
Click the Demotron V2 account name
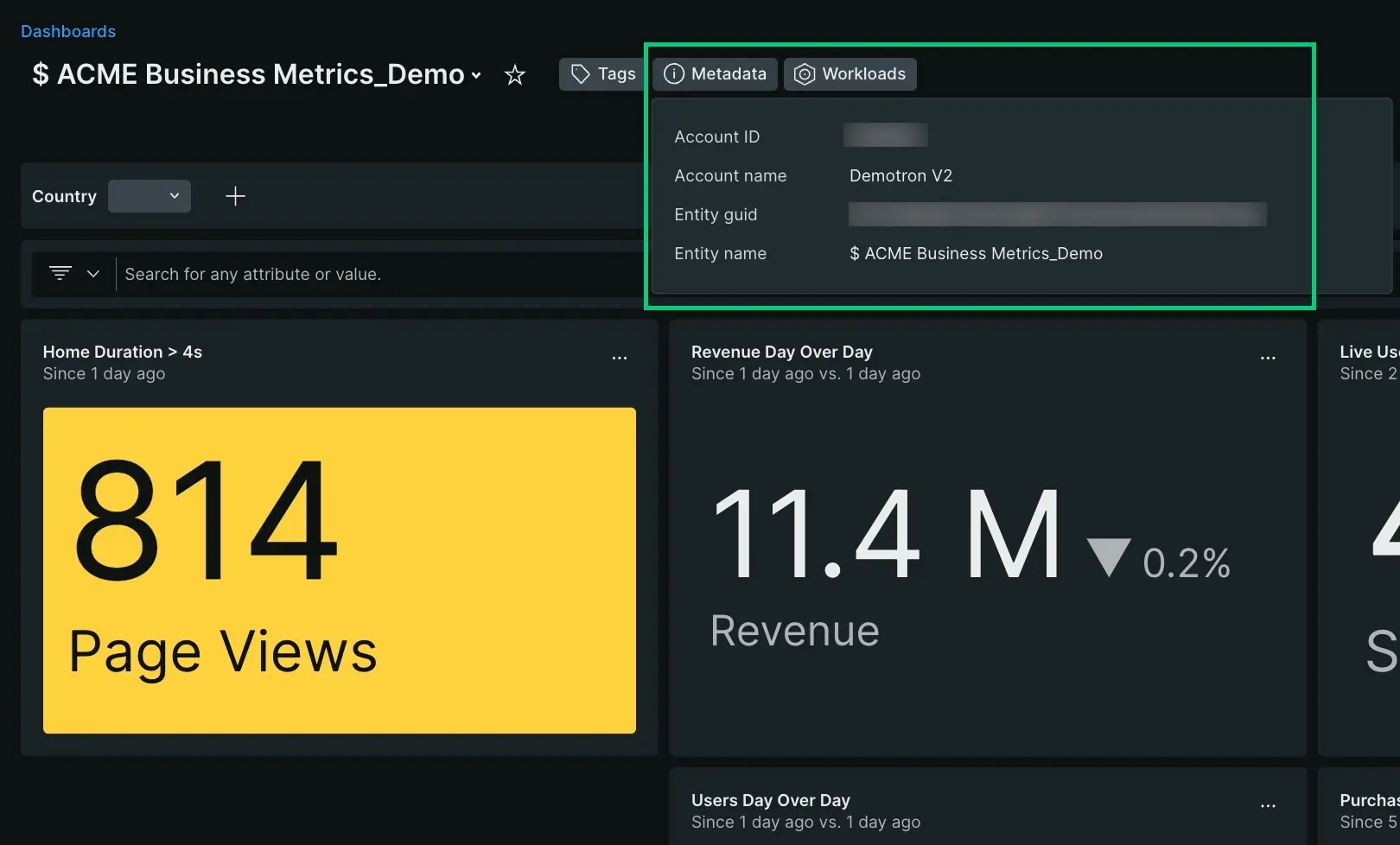coord(900,175)
